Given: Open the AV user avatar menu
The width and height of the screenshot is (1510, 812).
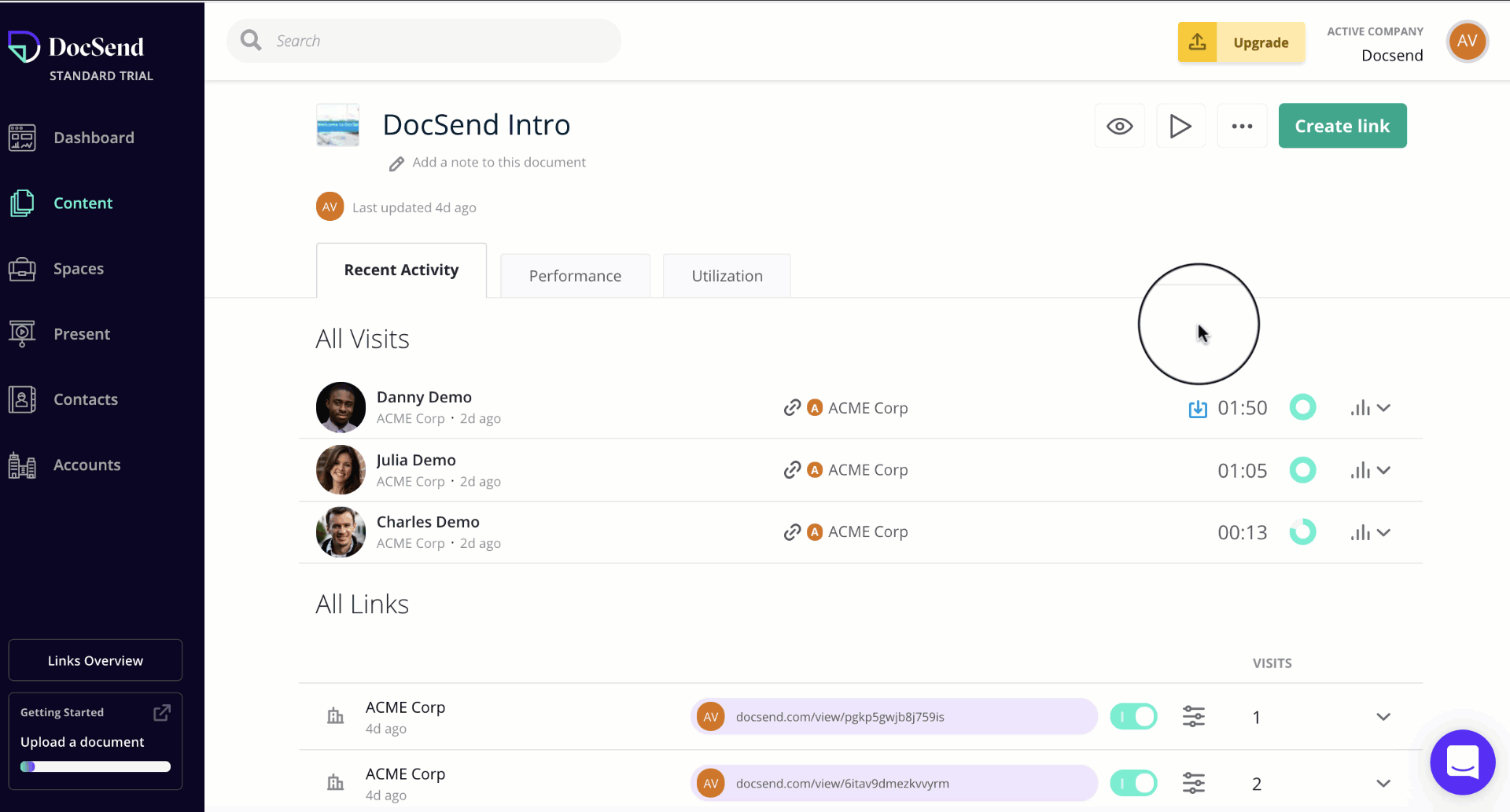Looking at the screenshot, I should coord(1468,42).
